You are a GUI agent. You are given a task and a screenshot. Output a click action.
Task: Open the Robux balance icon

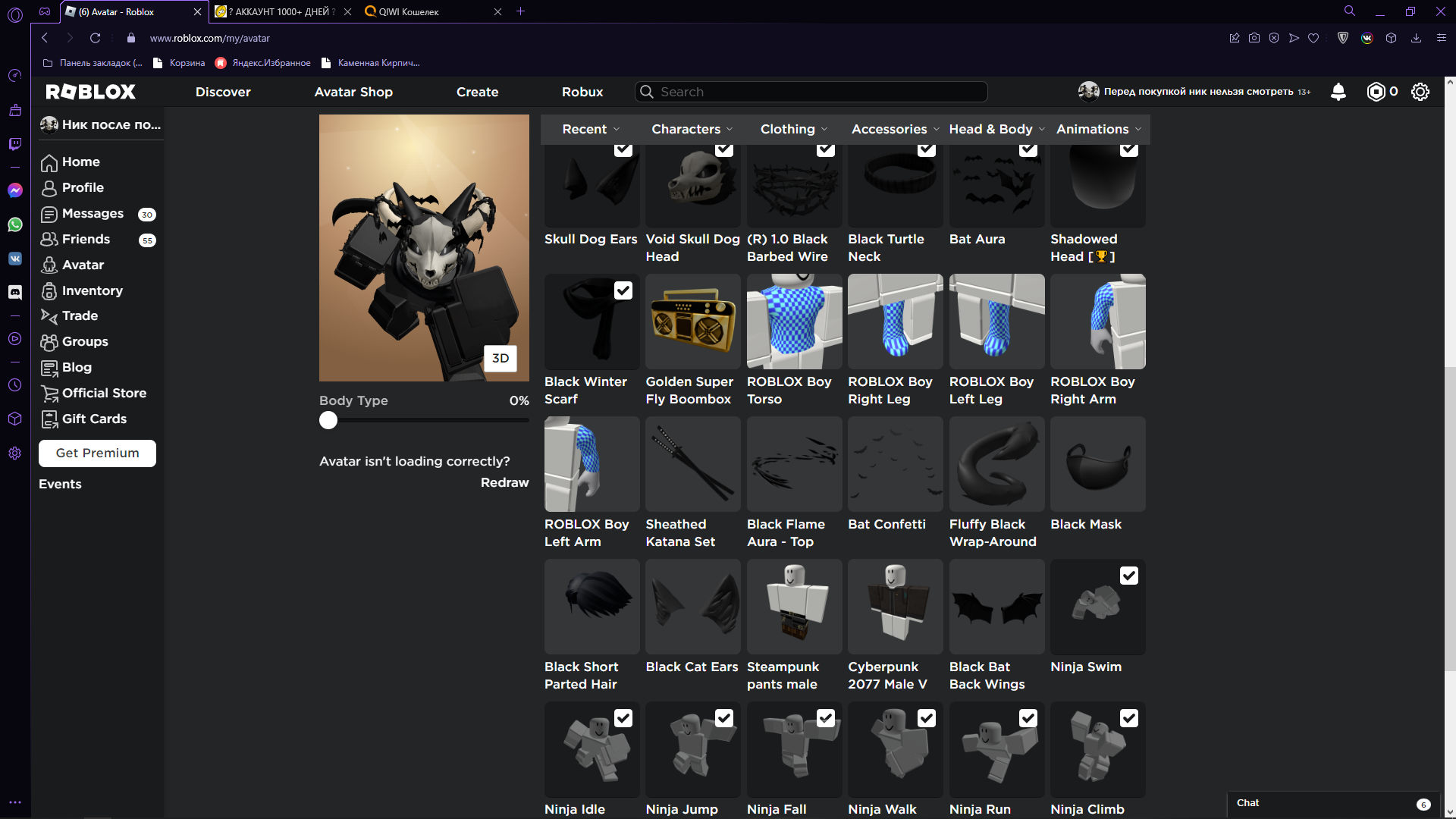(1376, 92)
